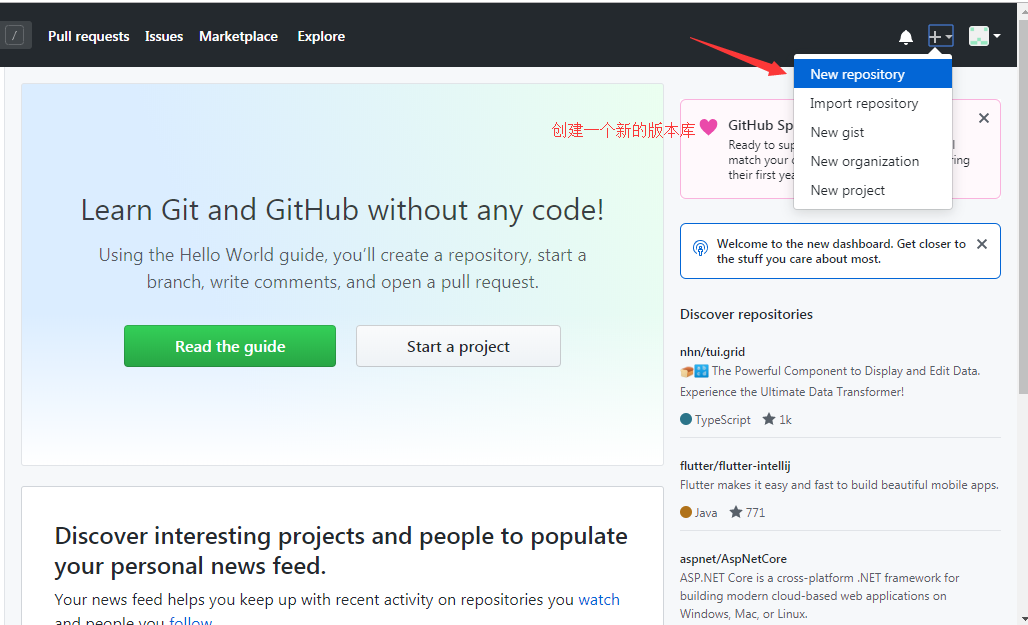
Task: Click the star count 1k for tui.grid
Action: 777,419
